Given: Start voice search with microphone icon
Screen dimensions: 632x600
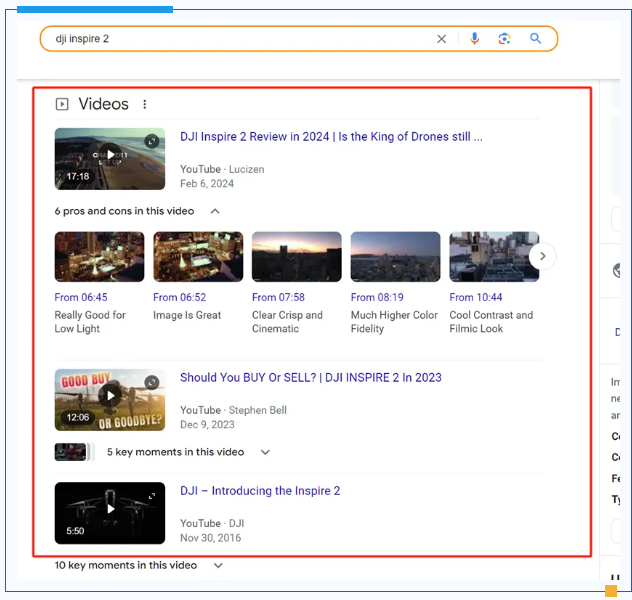Looking at the screenshot, I should (x=474, y=39).
